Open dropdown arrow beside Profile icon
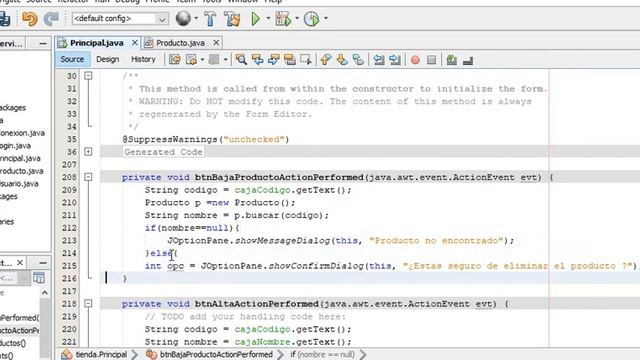640x360 pixels. pyautogui.click(x=325, y=18)
